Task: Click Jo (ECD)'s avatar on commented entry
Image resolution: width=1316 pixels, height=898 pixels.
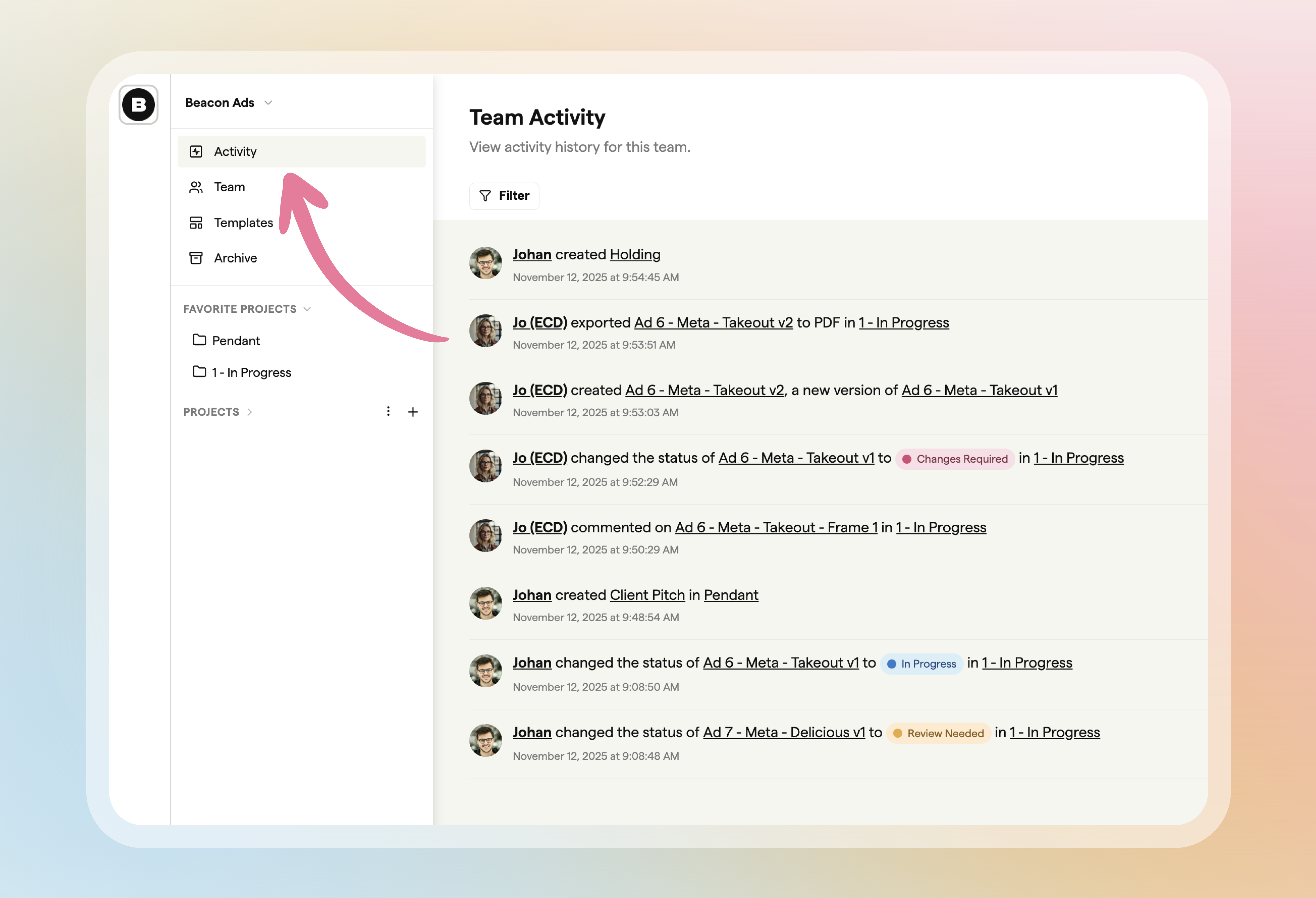Action: [x=485, y=536]
